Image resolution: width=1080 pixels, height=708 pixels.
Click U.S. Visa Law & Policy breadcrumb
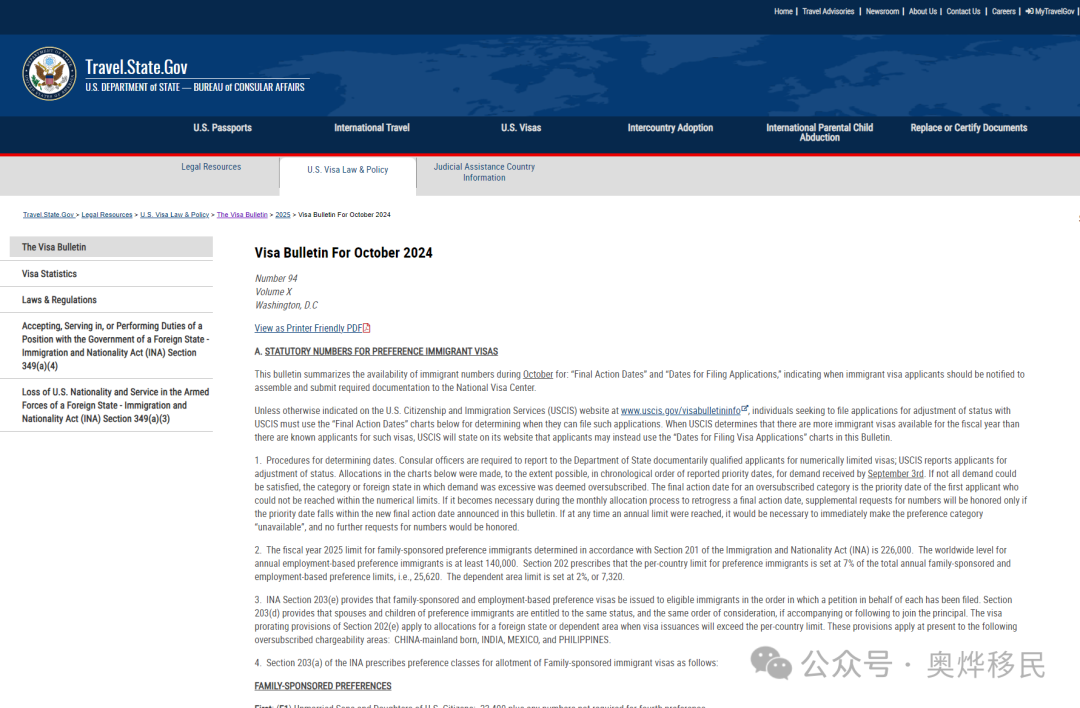[x=174, y=215]
